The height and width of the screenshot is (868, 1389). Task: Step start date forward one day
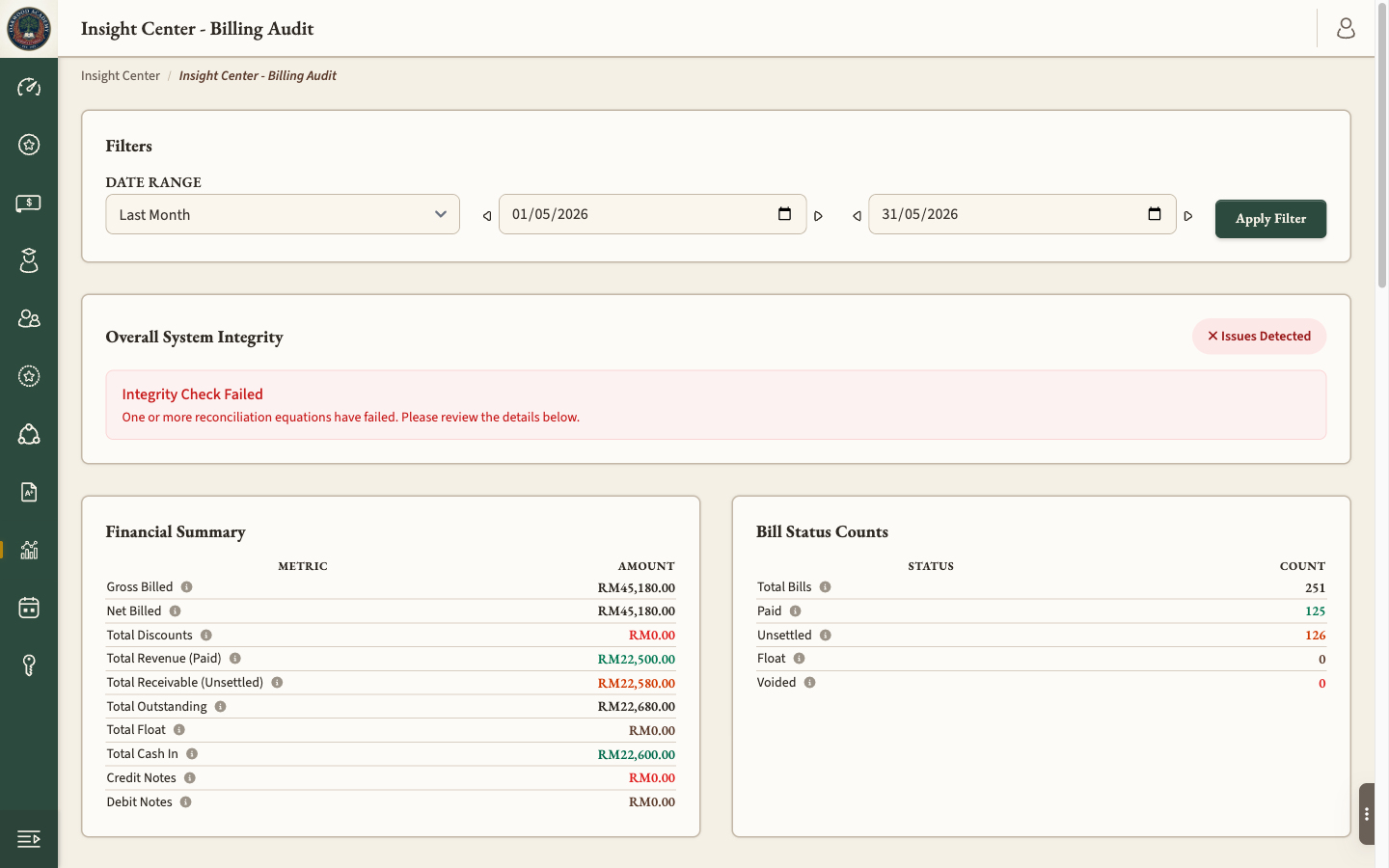coord(818,216)
